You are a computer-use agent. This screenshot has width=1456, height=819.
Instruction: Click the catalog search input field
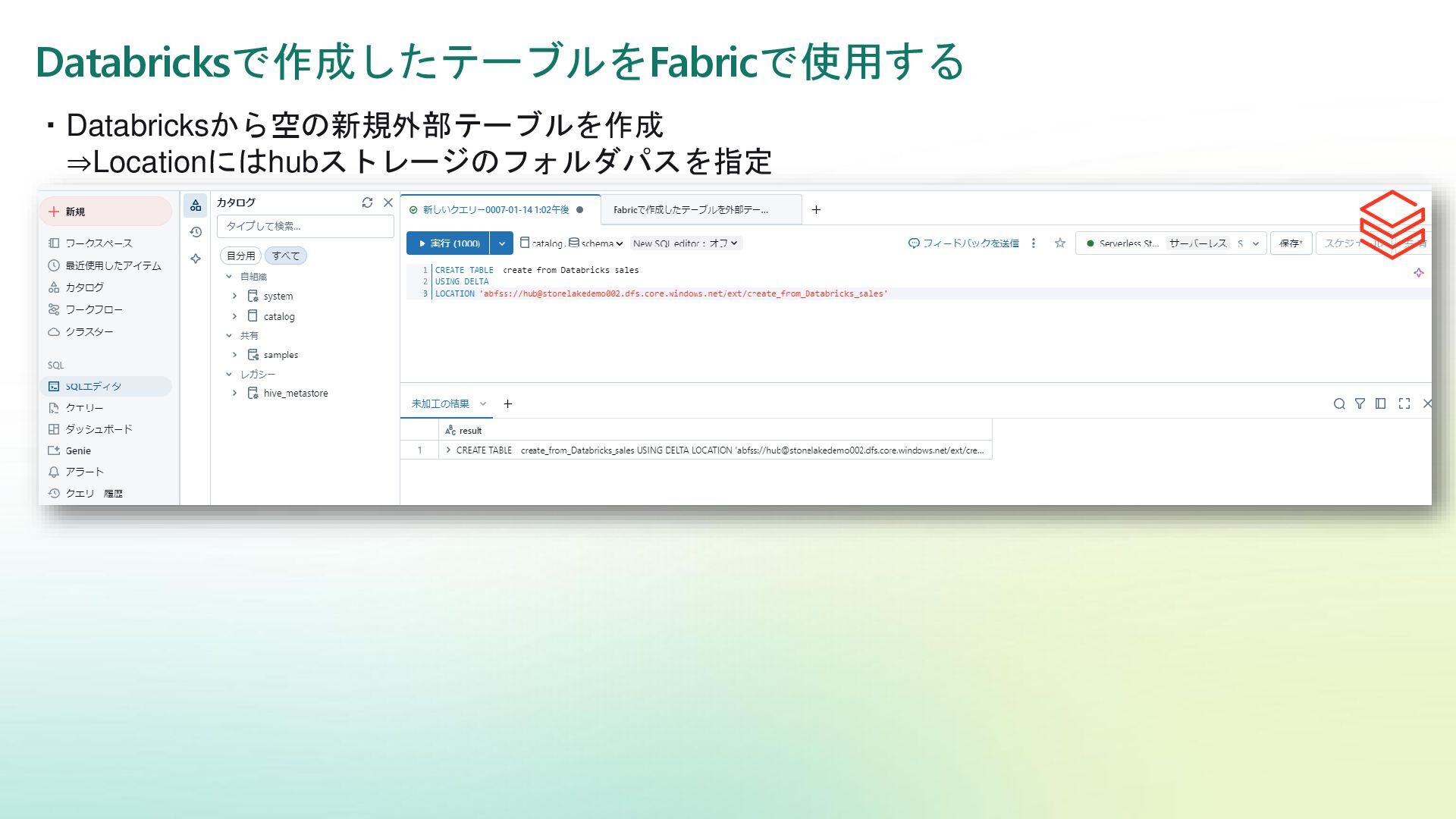[x=305, y=226]
